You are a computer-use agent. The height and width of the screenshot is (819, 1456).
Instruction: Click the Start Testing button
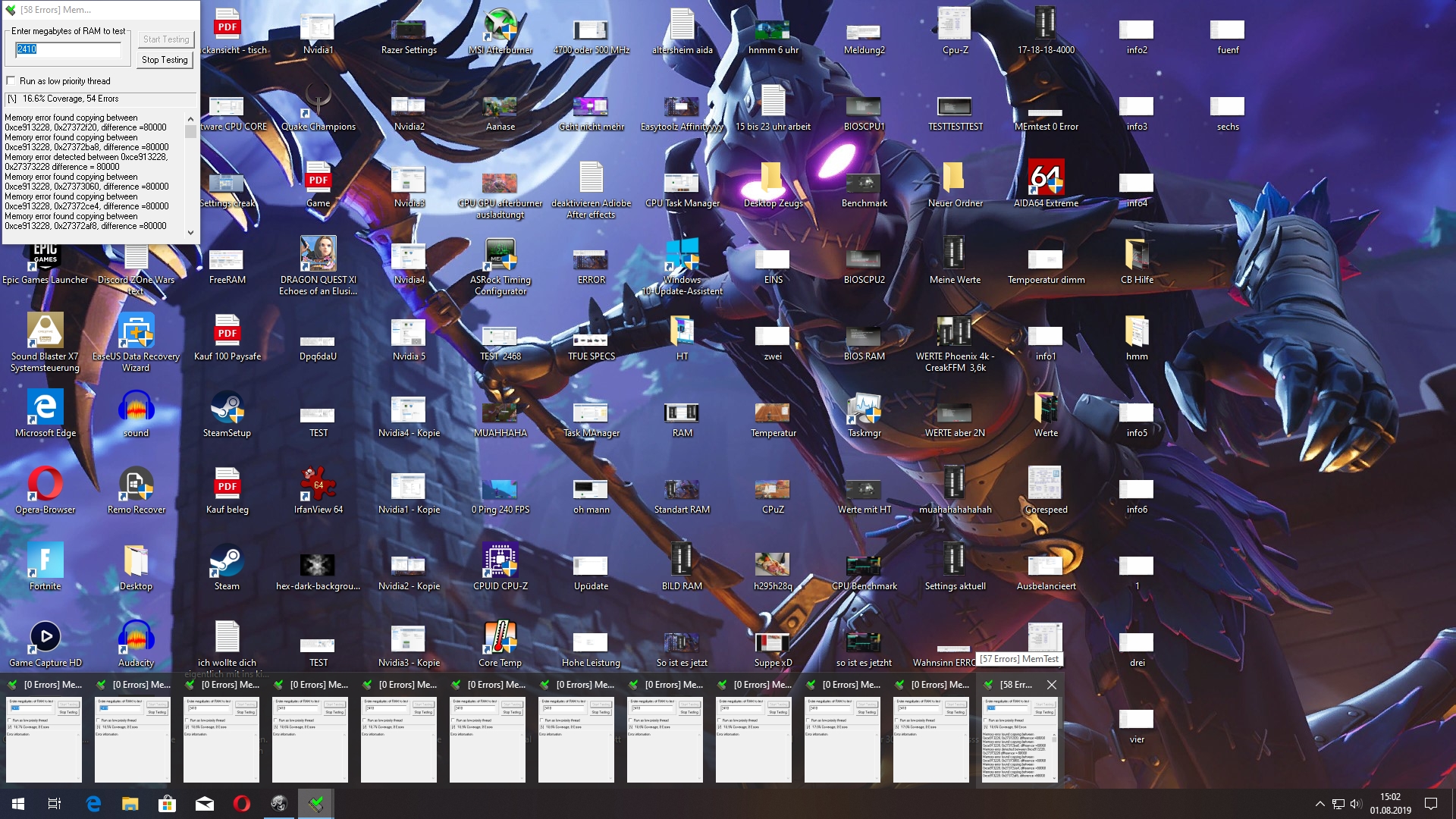click(166, 39)
